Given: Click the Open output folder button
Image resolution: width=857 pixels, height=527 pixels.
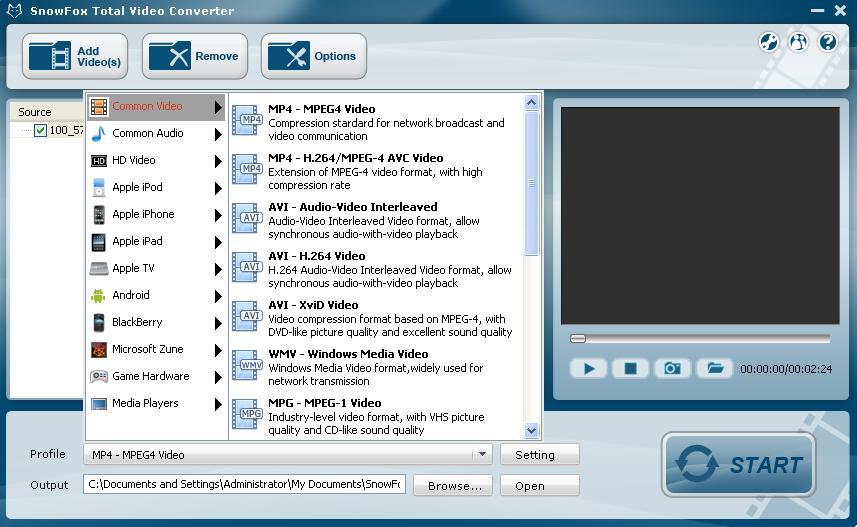Looking at the screenshot, I should click(x=539, y=485).
